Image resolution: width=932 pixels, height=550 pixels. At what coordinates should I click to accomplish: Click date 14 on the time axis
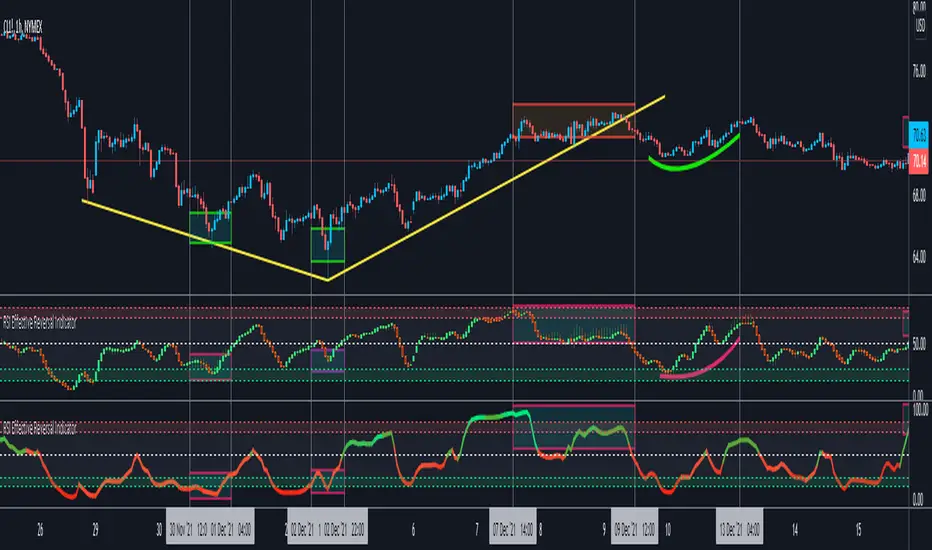795,529
